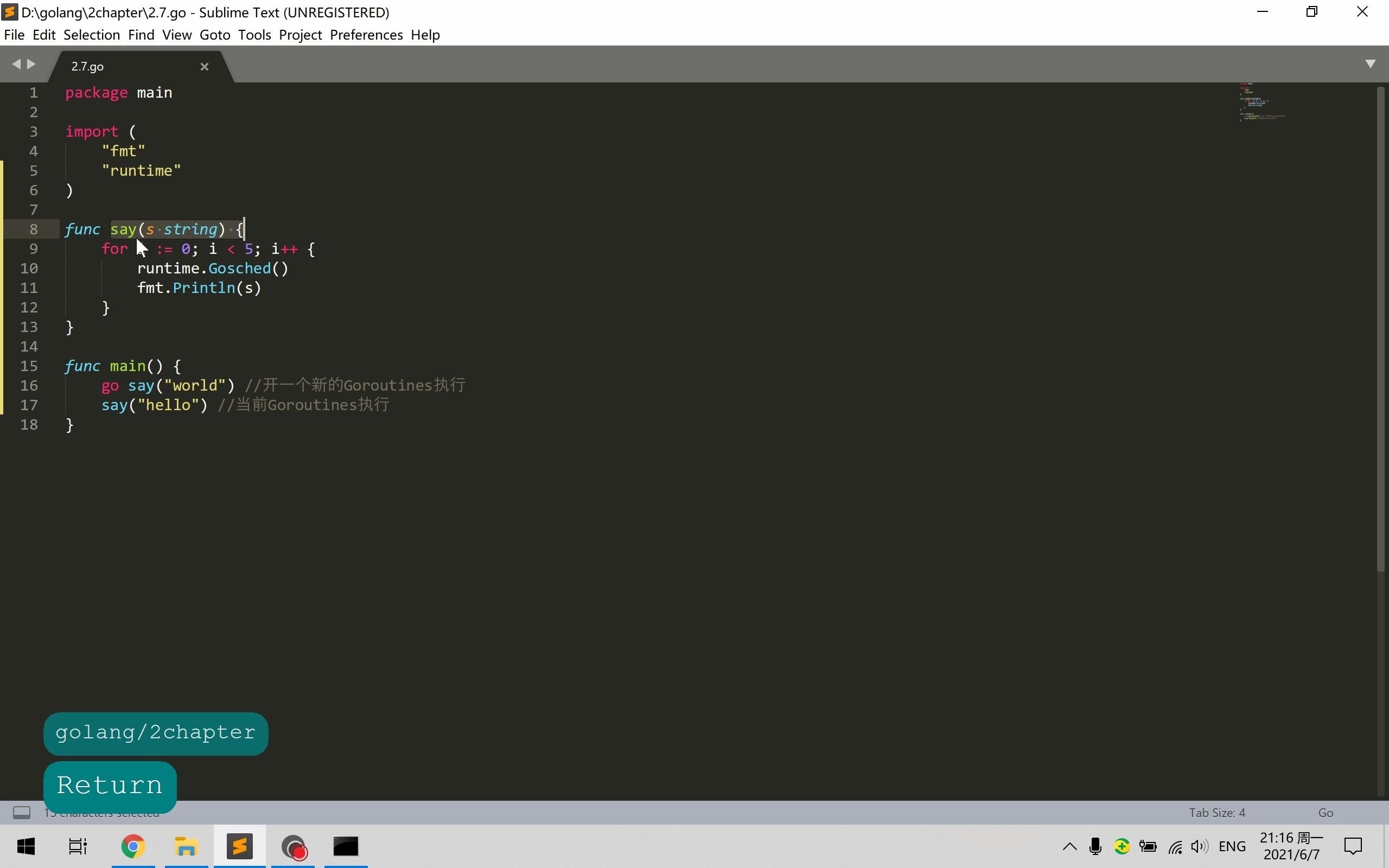Click the 'go' keyword on line 16
This screenshot has width=1389, height=868.
pyautogui.click(x=110, y=386)
